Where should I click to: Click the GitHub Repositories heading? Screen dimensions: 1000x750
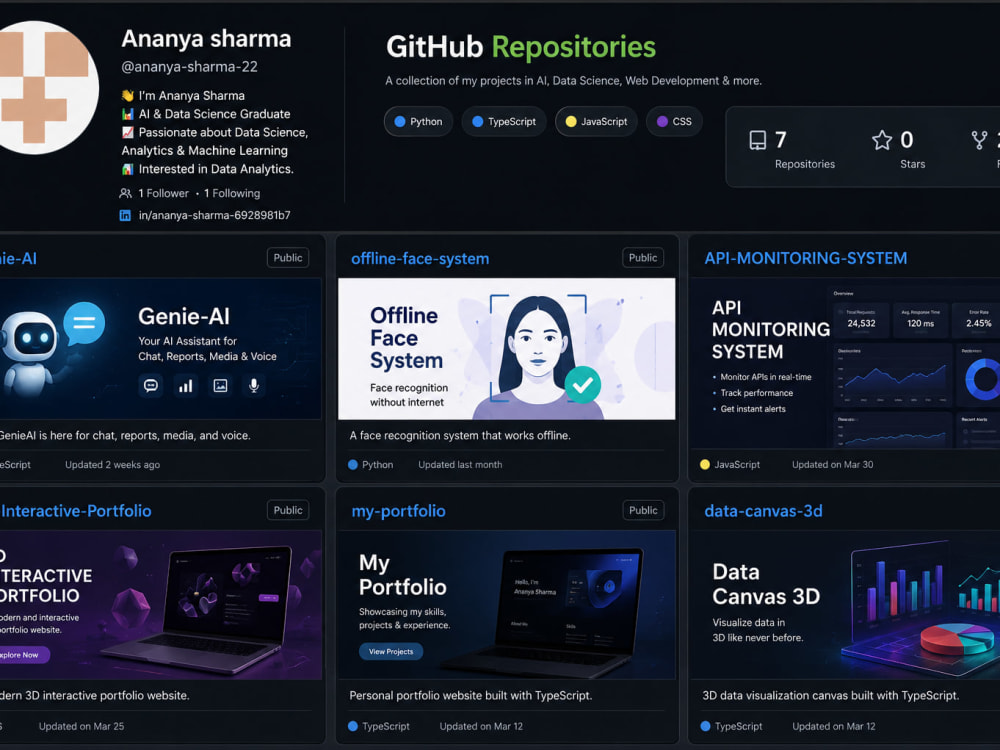tap(520, 47)
